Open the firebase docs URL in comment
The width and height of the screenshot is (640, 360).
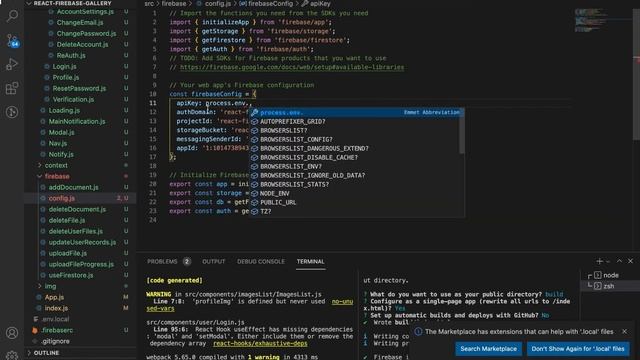coord(291,67)
